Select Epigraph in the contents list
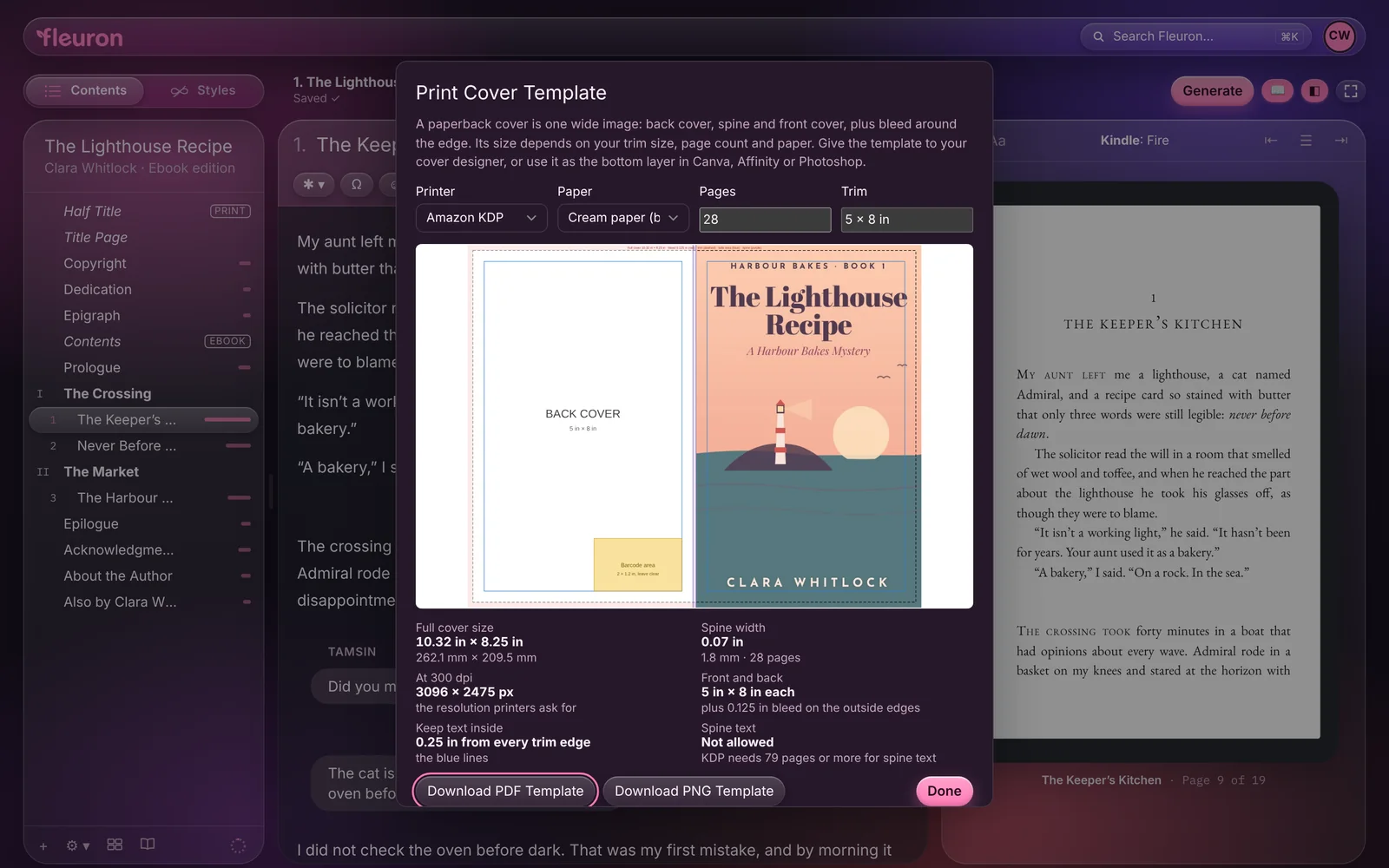This screenshot has width=1389, height=868. (144, 315)
